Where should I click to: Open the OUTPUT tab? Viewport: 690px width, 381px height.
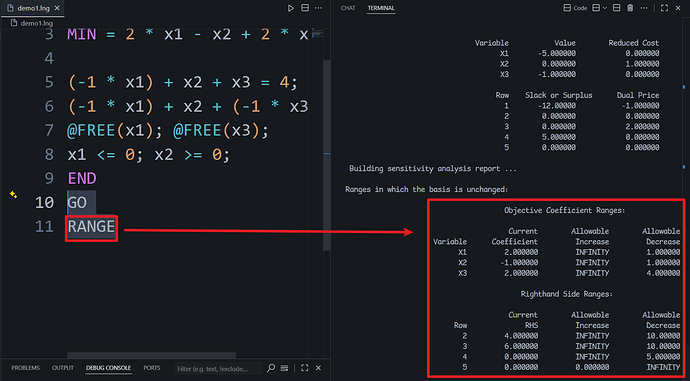point(62,368)
